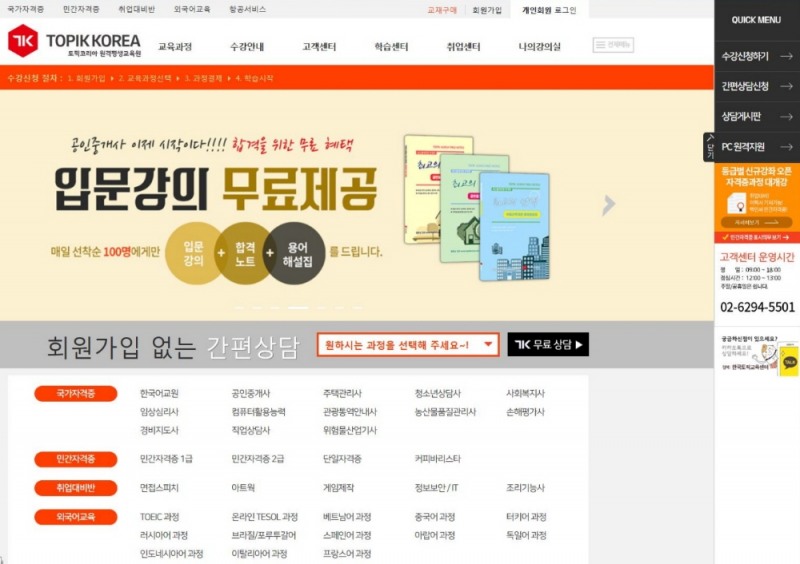Click 자세히보기 button in orange sidebar banner
The image size is (800, 564).
pyautogui.click(x=757, y=223)
